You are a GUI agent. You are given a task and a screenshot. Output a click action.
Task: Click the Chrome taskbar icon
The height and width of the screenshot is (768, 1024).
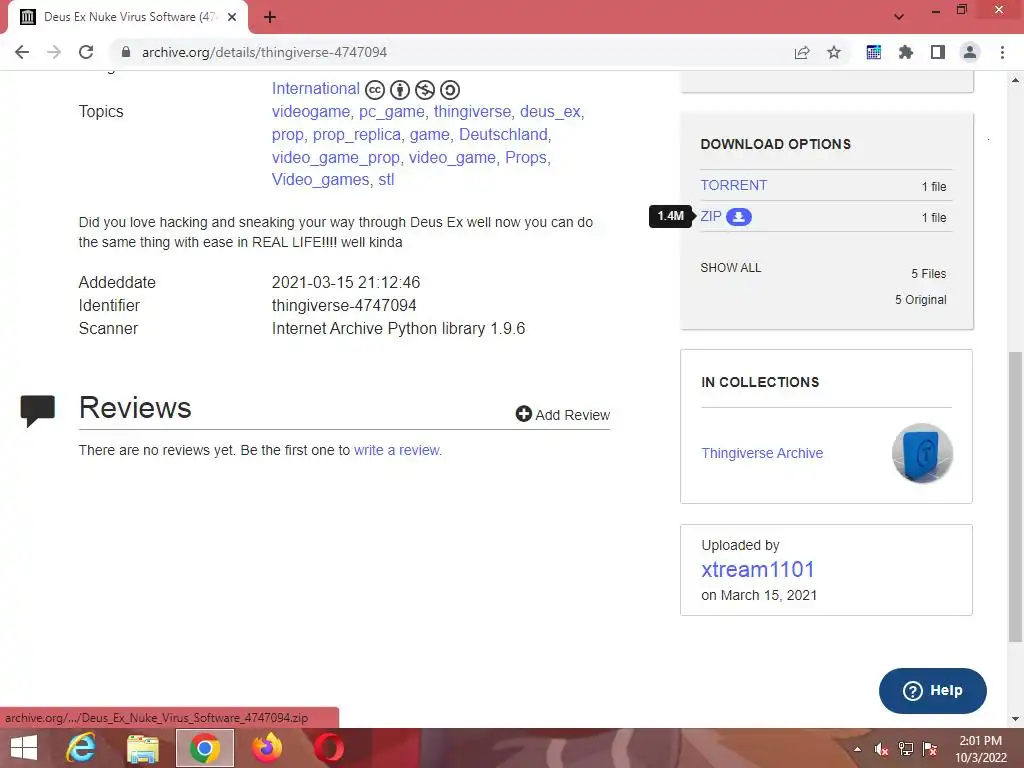pos(204,748)
